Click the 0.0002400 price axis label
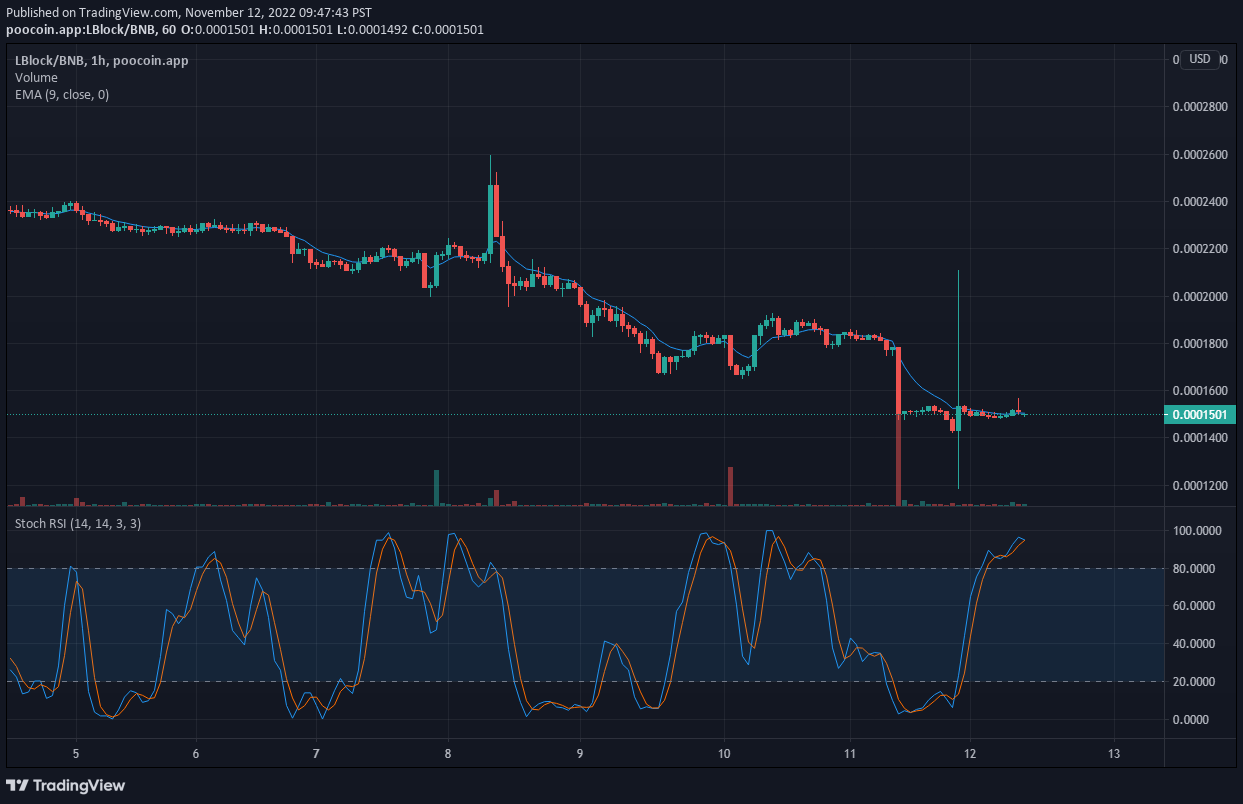The height and width of the screenshot is (804, 1243). [x=1200, y=202]
